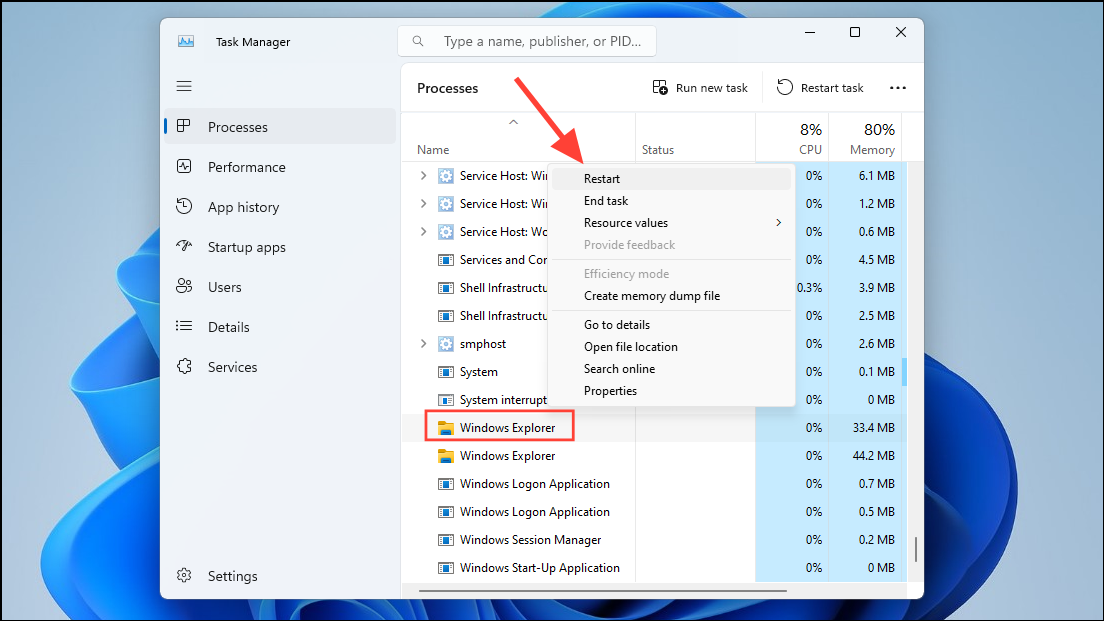Click the Windows Session Manager icon

click(x=446, y=540)
